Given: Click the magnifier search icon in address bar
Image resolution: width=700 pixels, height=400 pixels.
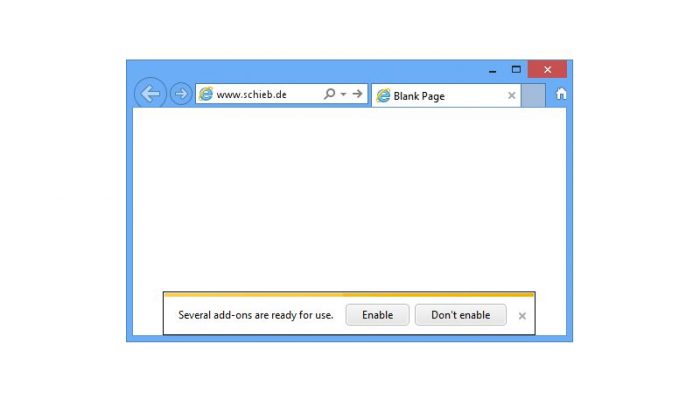Looking at the screenshot, I should tap(329, 94).
